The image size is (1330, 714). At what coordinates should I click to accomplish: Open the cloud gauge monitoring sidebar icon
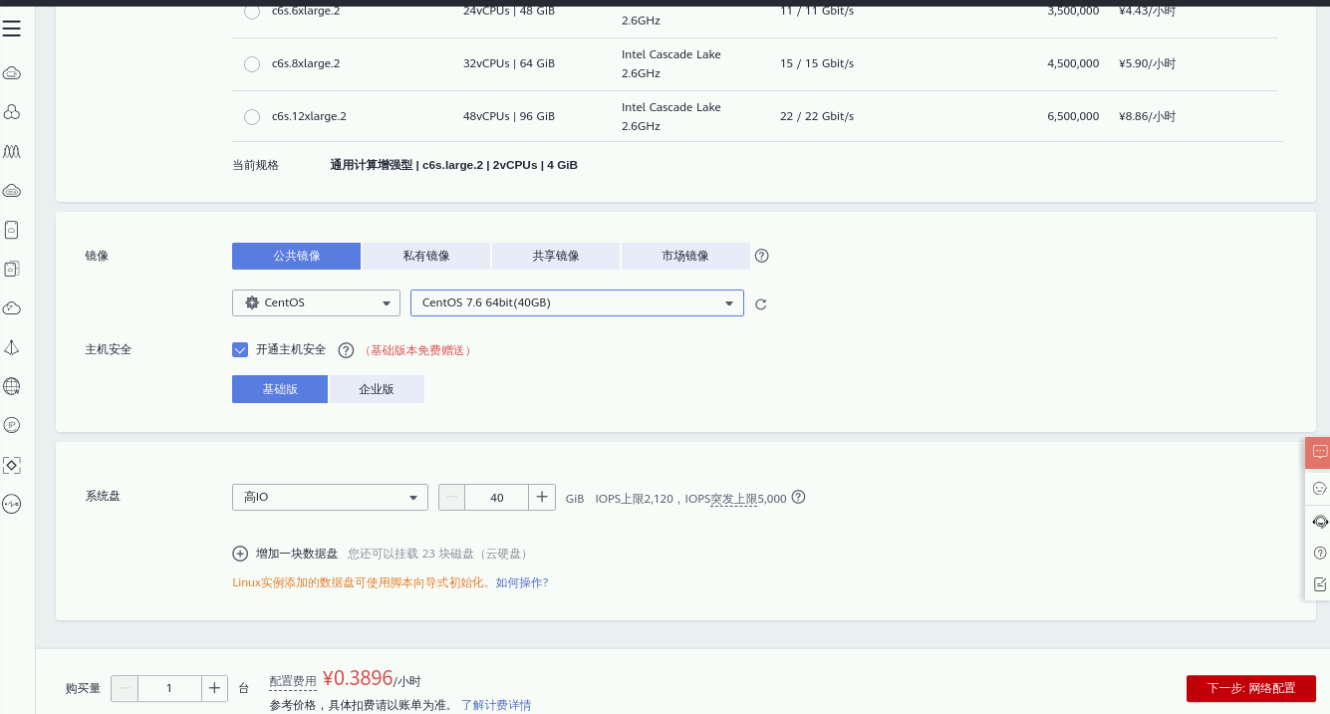click(x=12, y=308)
